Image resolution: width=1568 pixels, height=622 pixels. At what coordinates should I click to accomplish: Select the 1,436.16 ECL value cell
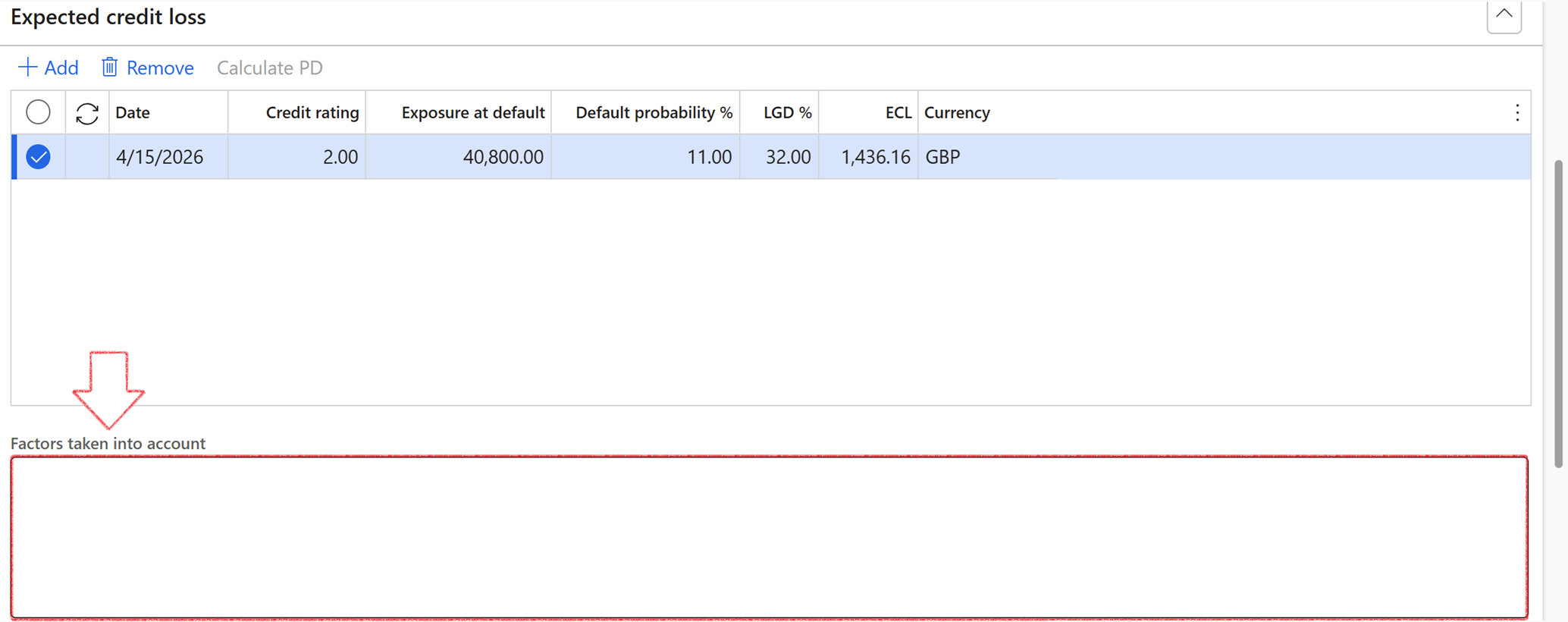pyautogui.click(x=875, y=157)
